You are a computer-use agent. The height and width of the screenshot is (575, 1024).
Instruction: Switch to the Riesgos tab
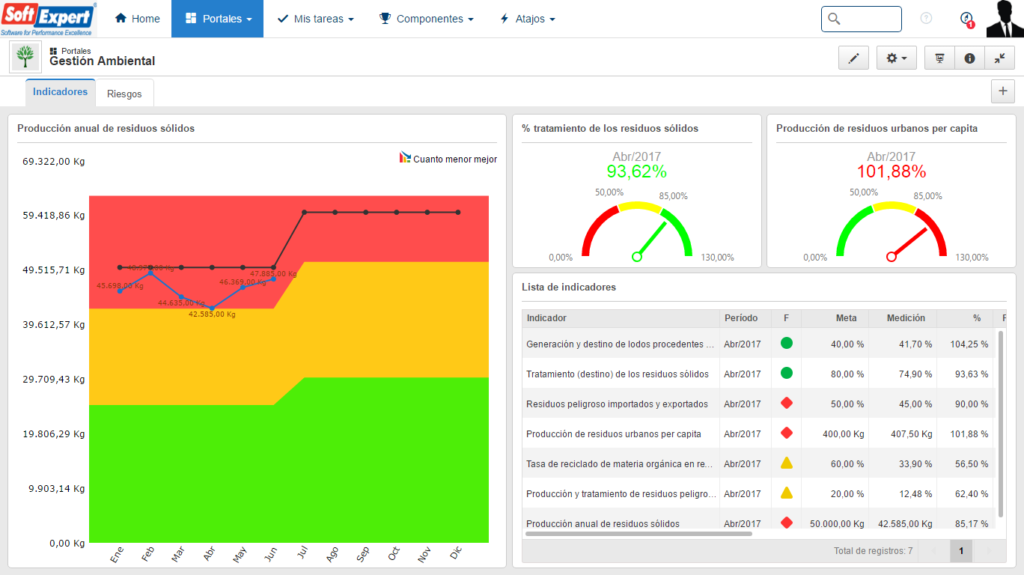[x=124, y=93]
